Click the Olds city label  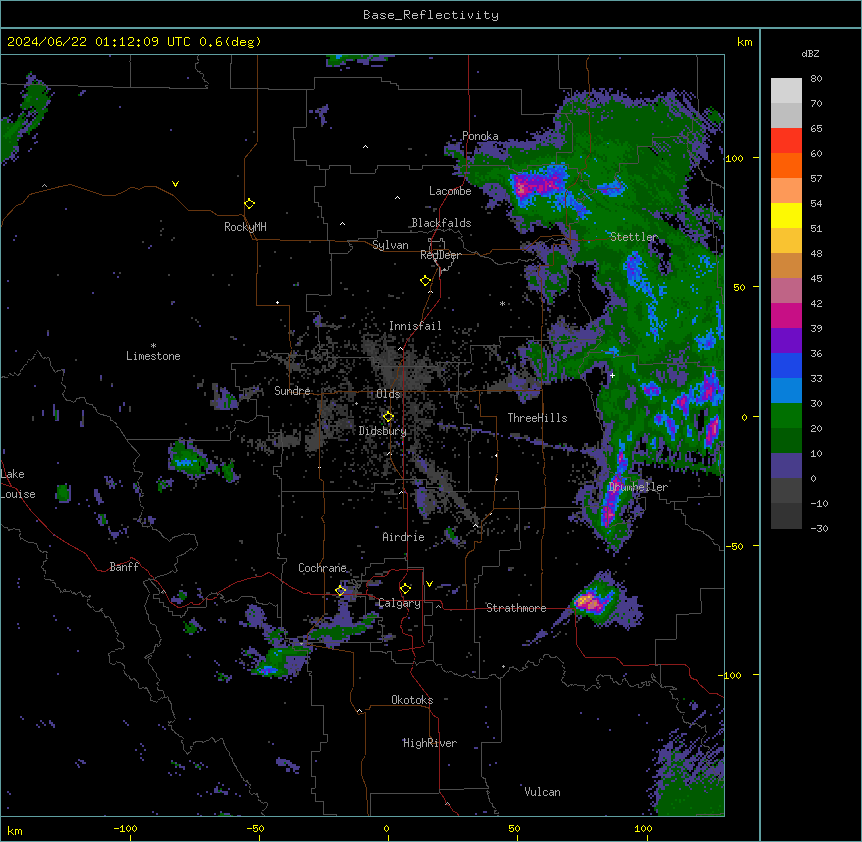tap(388, 394)
